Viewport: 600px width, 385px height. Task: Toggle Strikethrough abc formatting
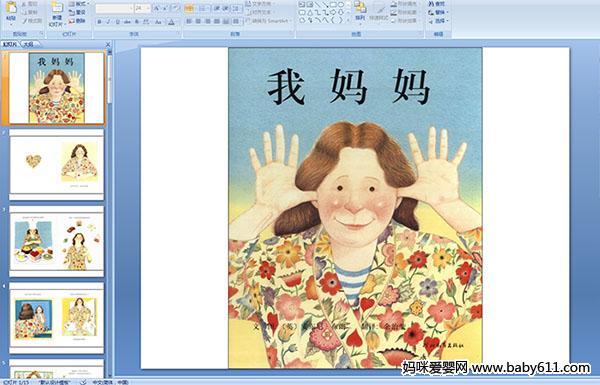[127, 22]
